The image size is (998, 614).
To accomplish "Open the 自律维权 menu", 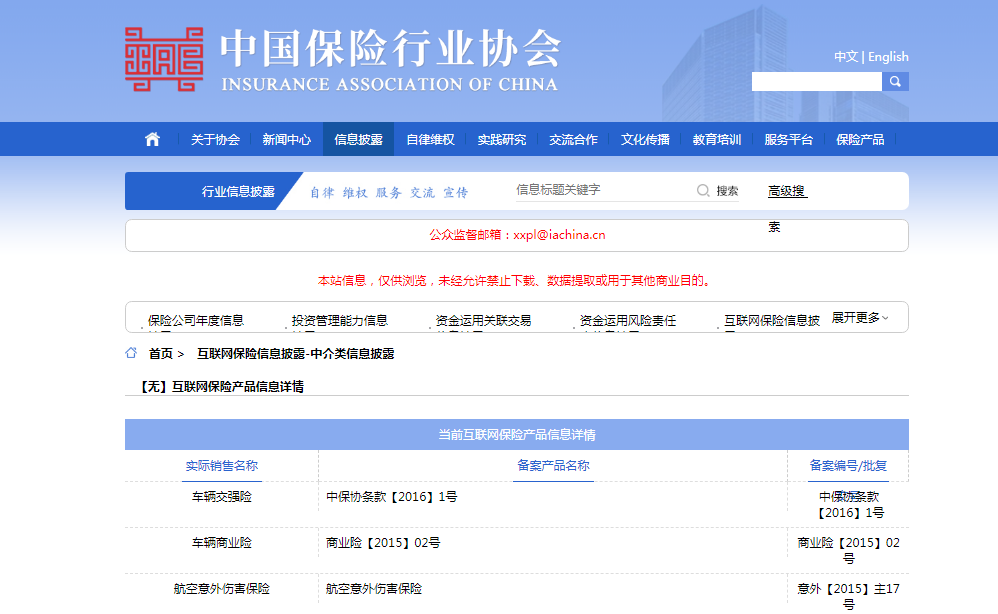I will [x=430, y=139].
